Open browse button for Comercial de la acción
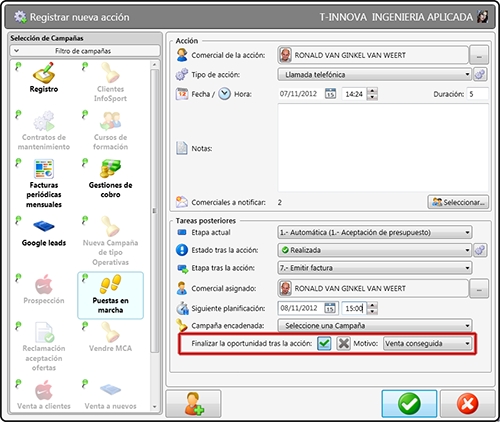Screen dimensions: 500x422 click(x=479, y=55)
